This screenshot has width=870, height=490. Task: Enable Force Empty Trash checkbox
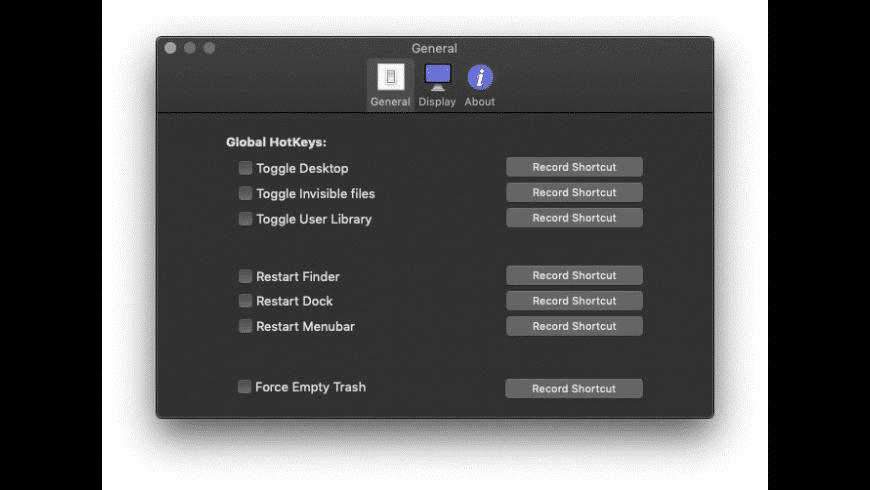(245, 387)
